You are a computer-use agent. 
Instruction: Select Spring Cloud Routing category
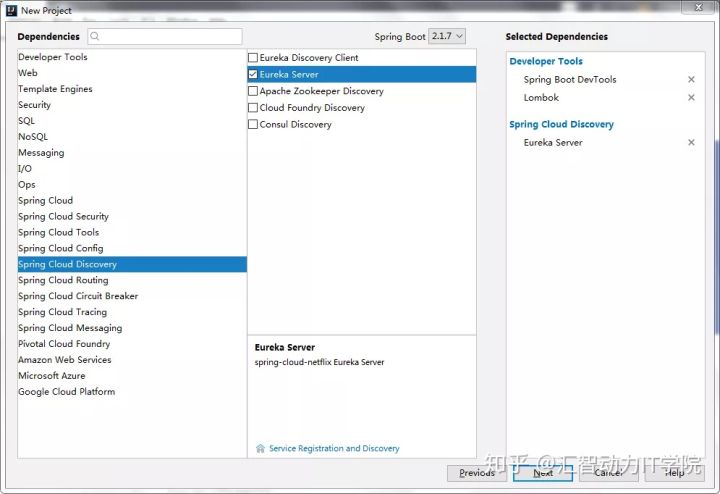tap(63, 280)
